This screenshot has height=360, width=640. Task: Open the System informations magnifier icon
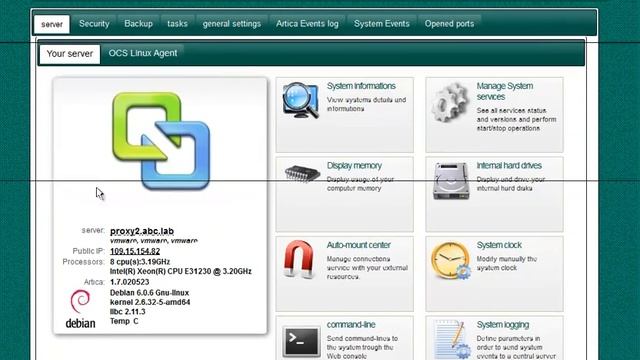tap(300, 100)
